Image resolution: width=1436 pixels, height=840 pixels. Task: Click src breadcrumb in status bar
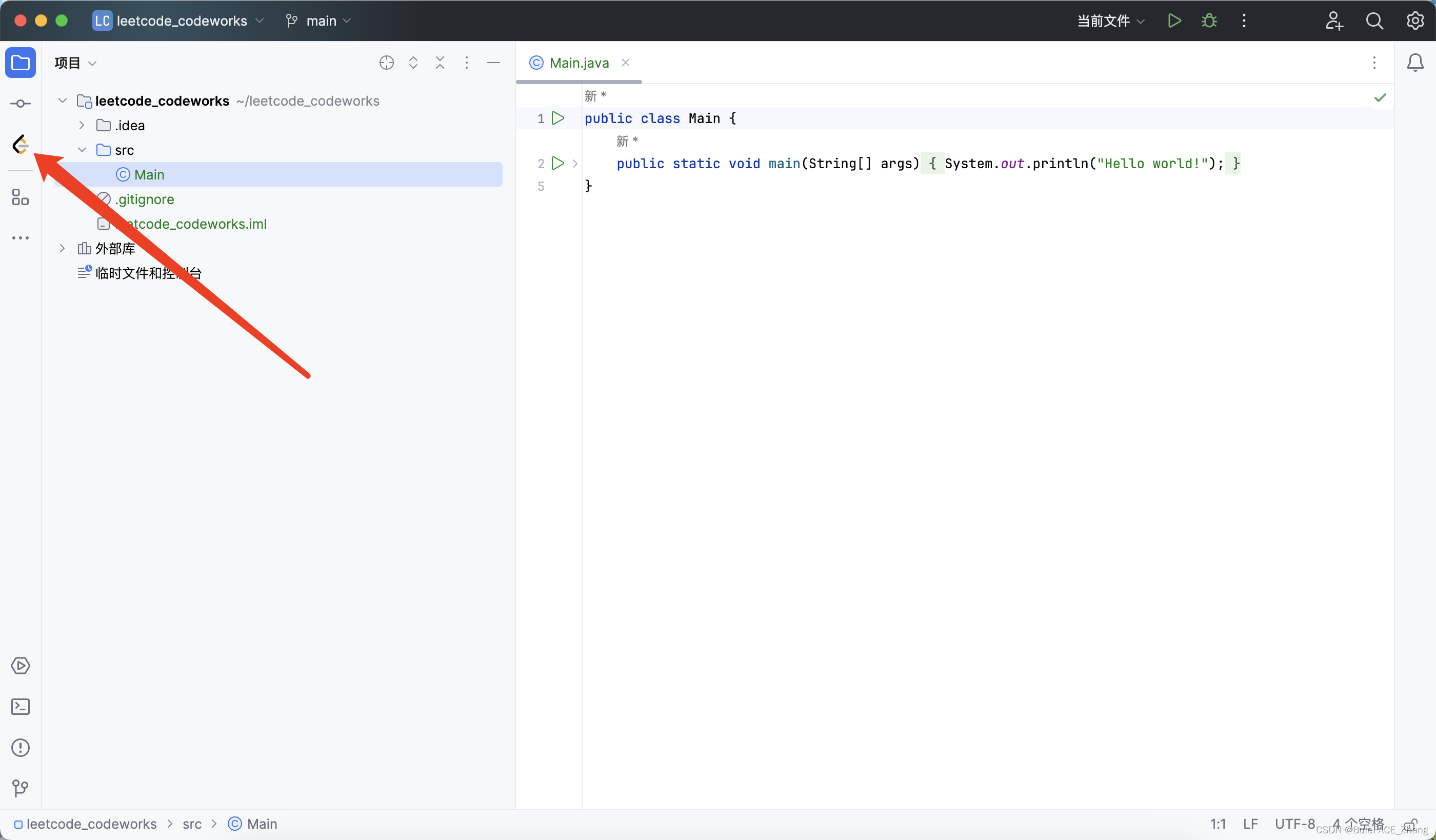point(192,824)
